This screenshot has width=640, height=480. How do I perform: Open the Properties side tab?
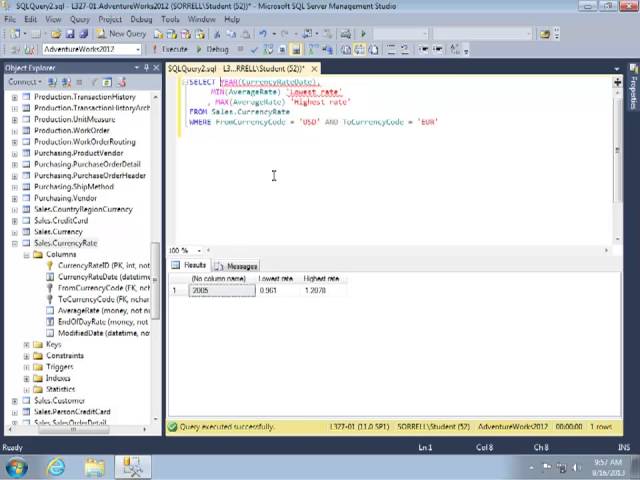[633, 87]
